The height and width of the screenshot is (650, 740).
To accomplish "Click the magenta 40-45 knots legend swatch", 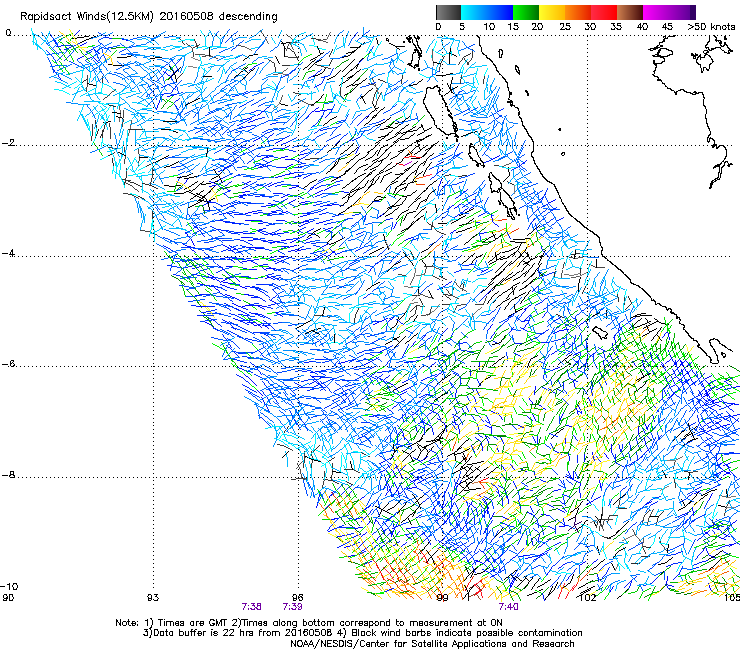I will click(656, 12).
